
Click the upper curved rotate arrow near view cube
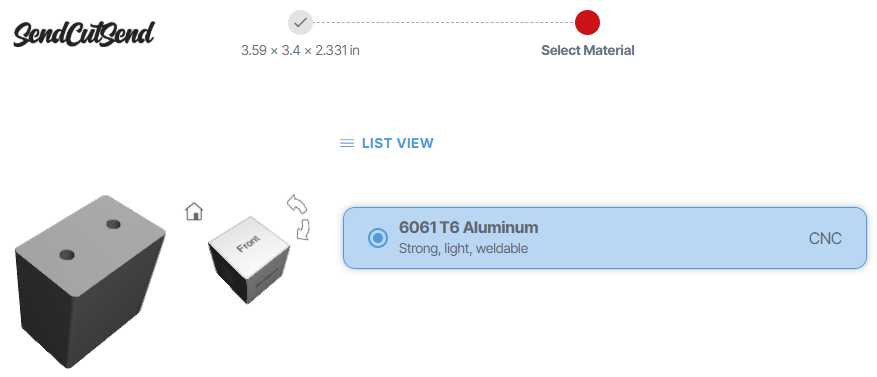tap(297, 204)
